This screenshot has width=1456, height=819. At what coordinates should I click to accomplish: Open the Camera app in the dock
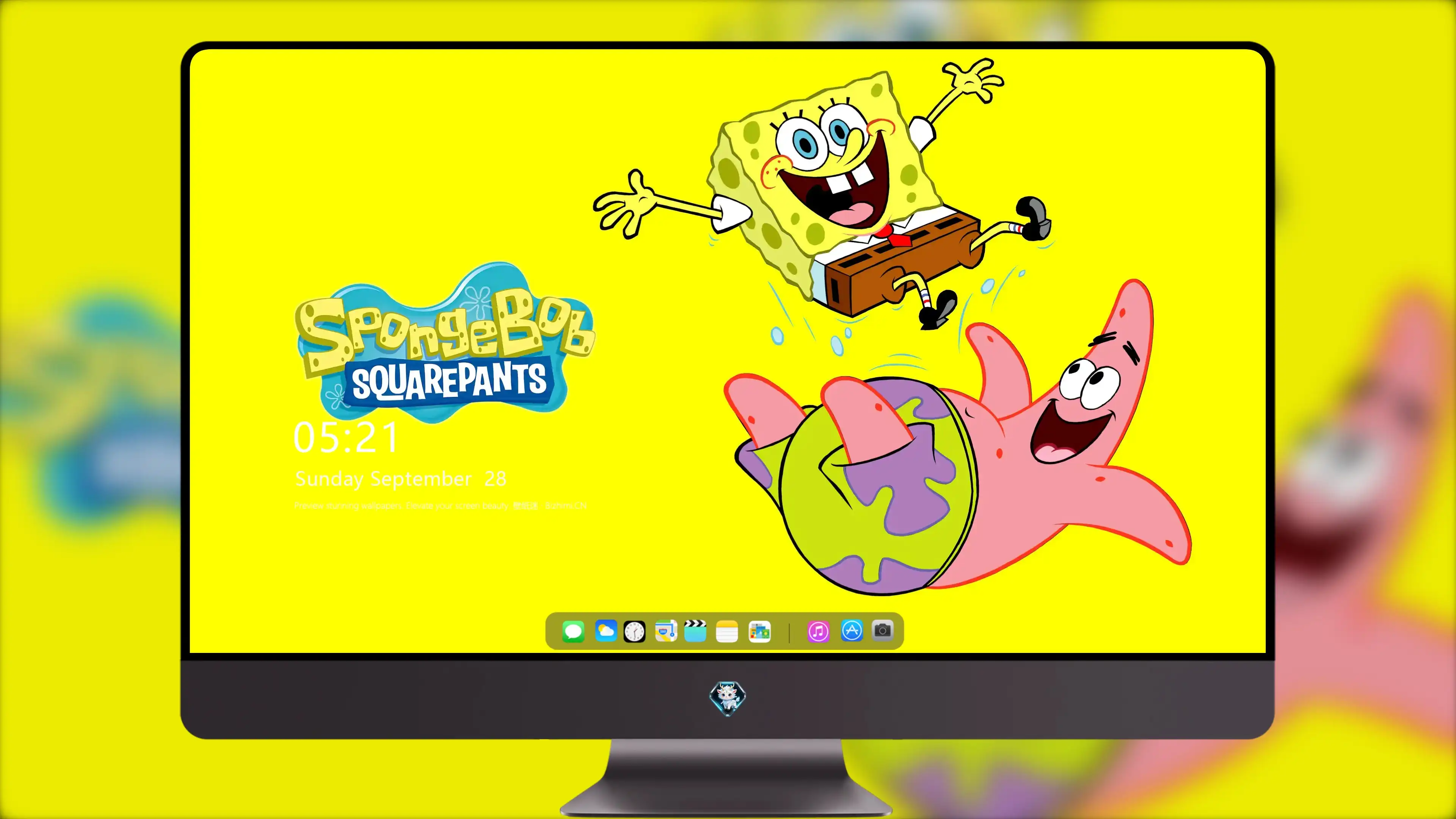pos(883,630)
